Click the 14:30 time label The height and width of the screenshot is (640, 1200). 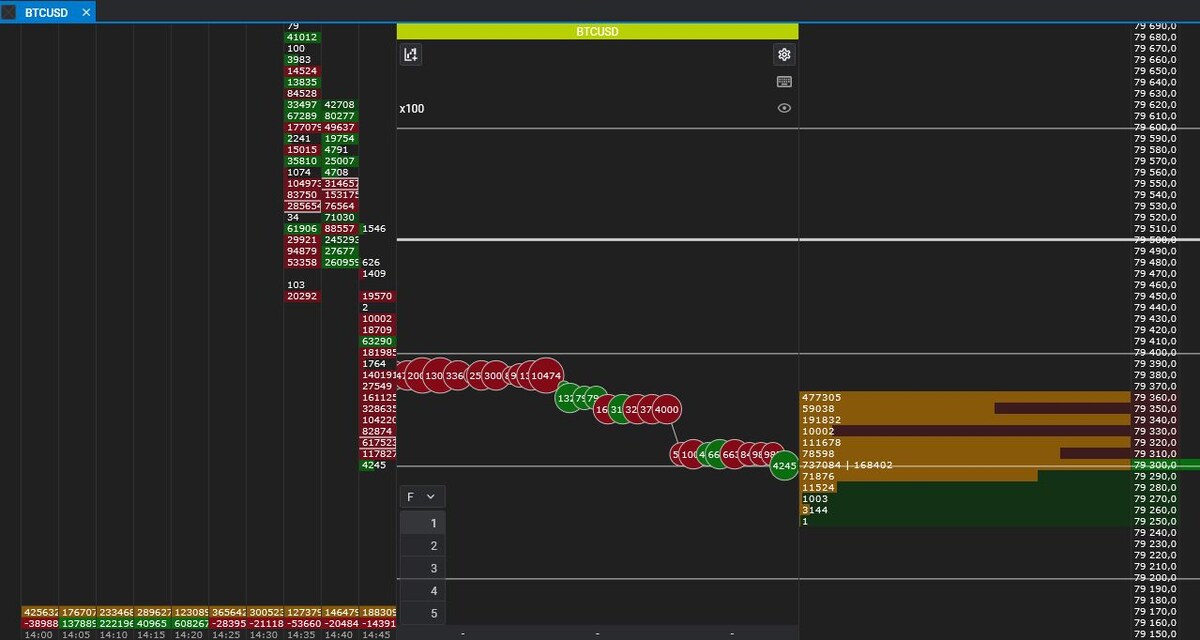[x=264, y=635]
